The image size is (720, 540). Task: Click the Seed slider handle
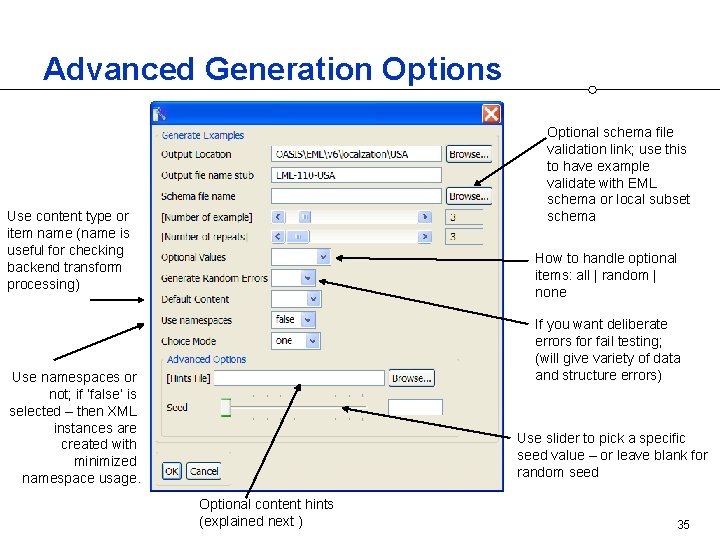tap(225, 407)
